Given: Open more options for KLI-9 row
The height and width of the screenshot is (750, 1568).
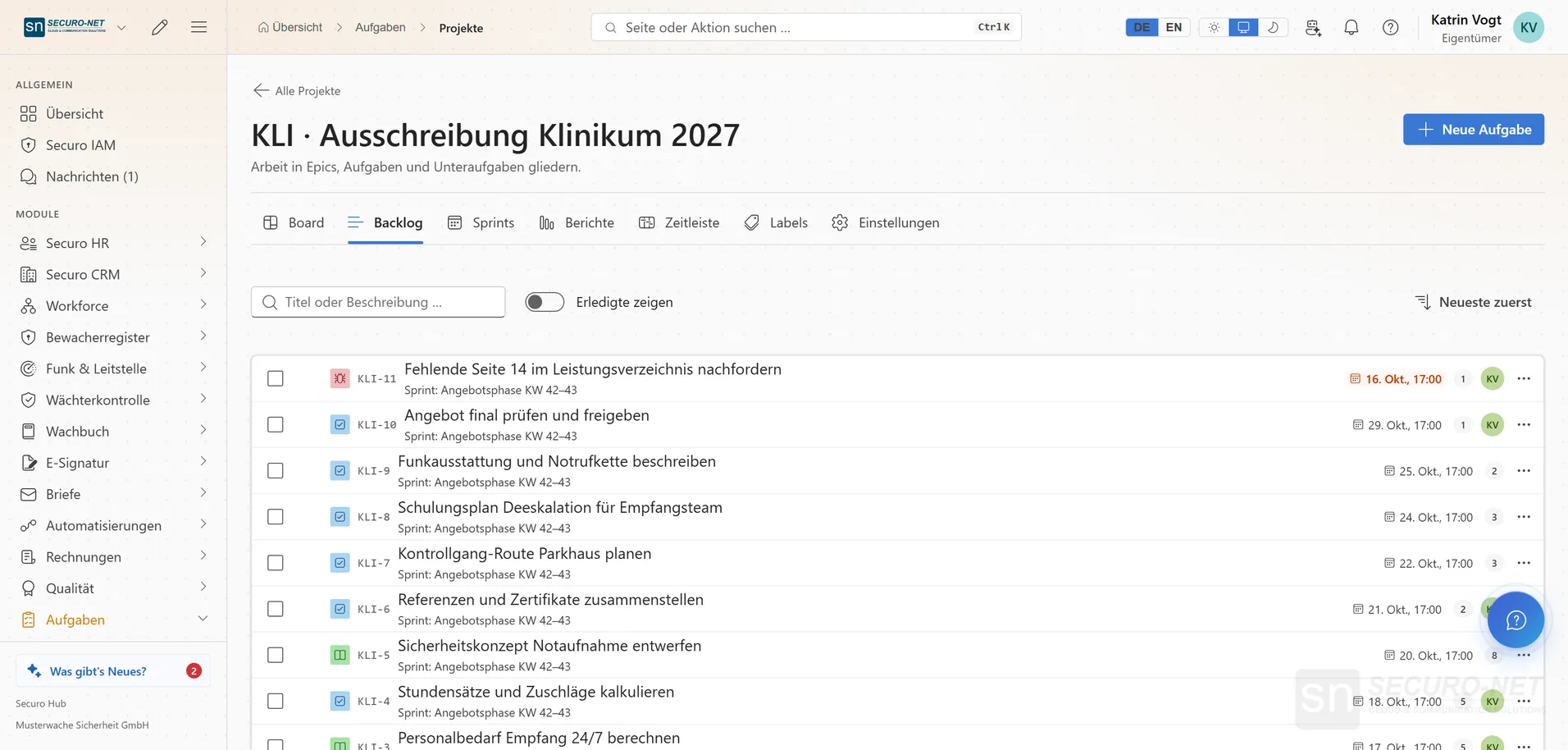Looking at the screenshot, I should tap(1524, 471).
